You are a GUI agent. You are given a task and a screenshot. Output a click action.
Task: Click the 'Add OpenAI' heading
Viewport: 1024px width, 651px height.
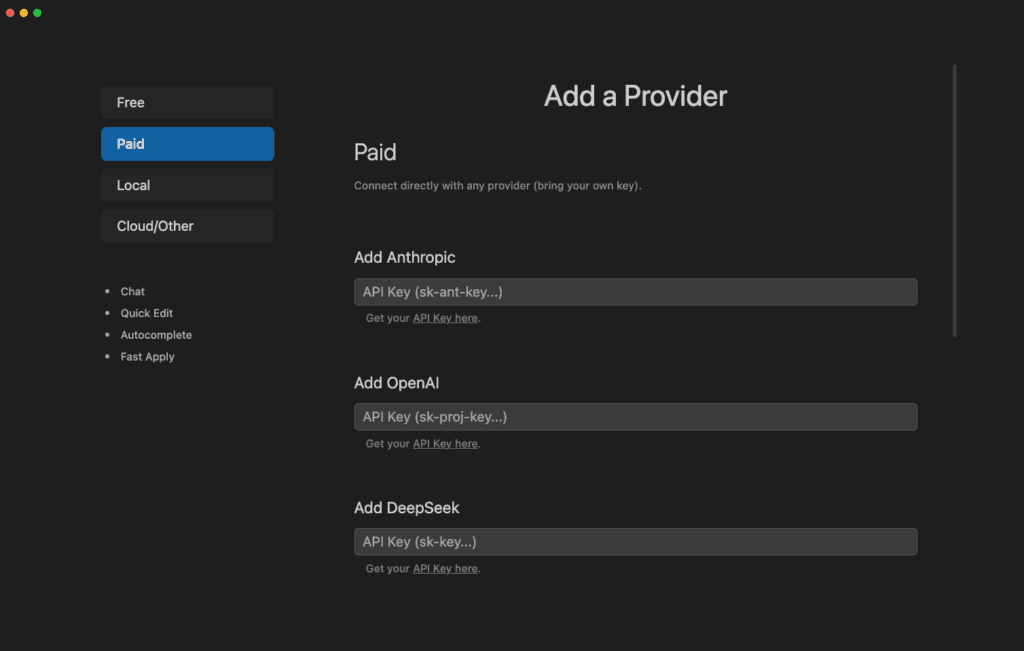(396, 383)
